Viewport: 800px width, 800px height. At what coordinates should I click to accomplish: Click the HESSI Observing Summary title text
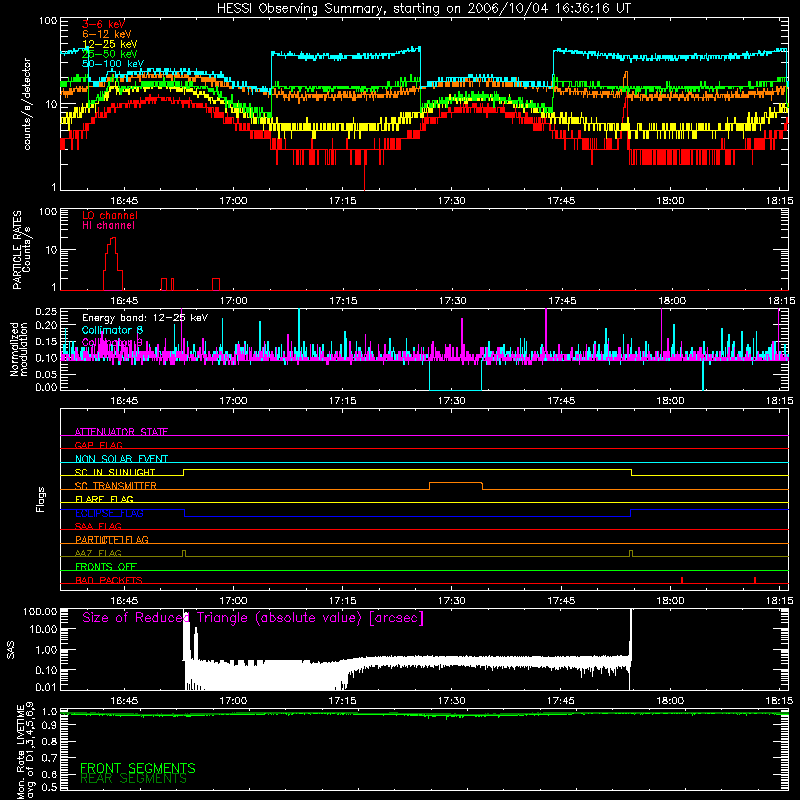[x=423, y=8]
